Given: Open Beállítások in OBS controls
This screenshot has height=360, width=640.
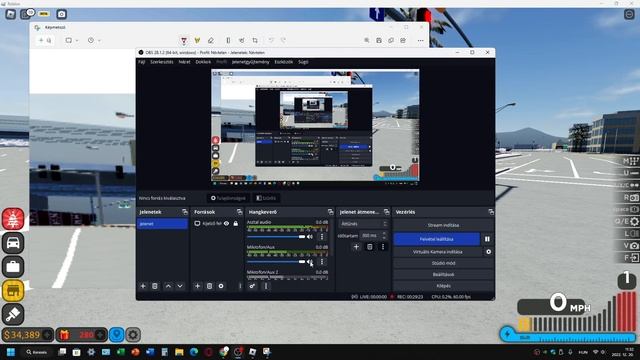Looking at the screenshot, I should click(443, 275).
